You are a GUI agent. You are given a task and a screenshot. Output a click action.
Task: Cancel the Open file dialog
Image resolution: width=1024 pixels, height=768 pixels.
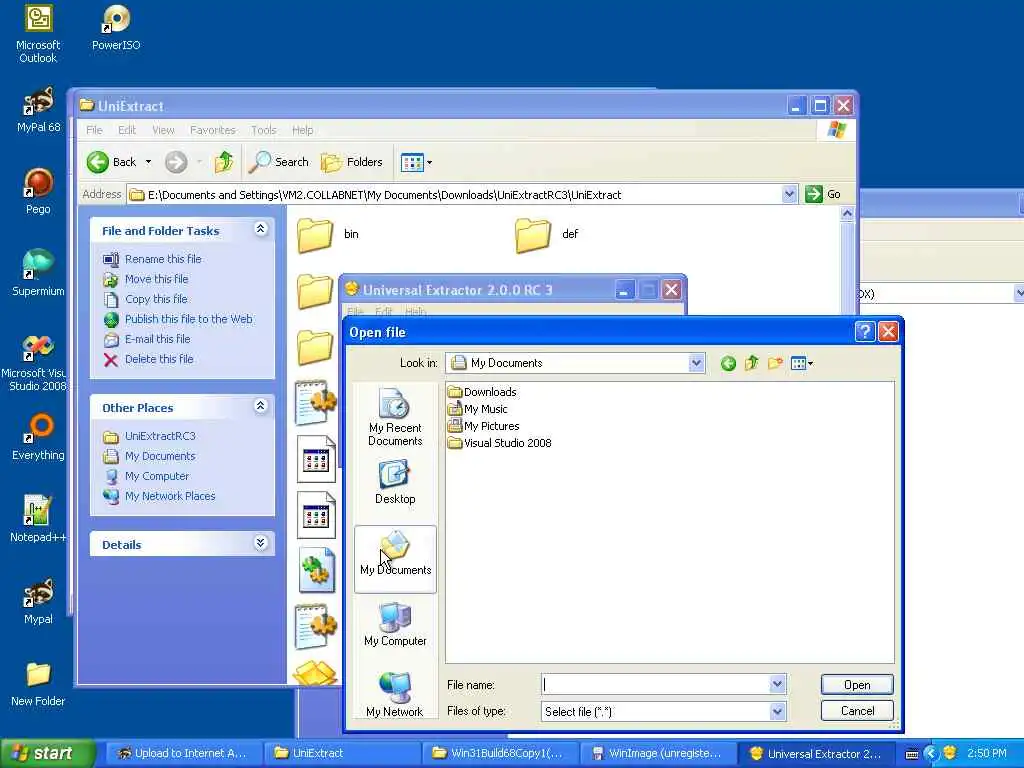[857, 711]
